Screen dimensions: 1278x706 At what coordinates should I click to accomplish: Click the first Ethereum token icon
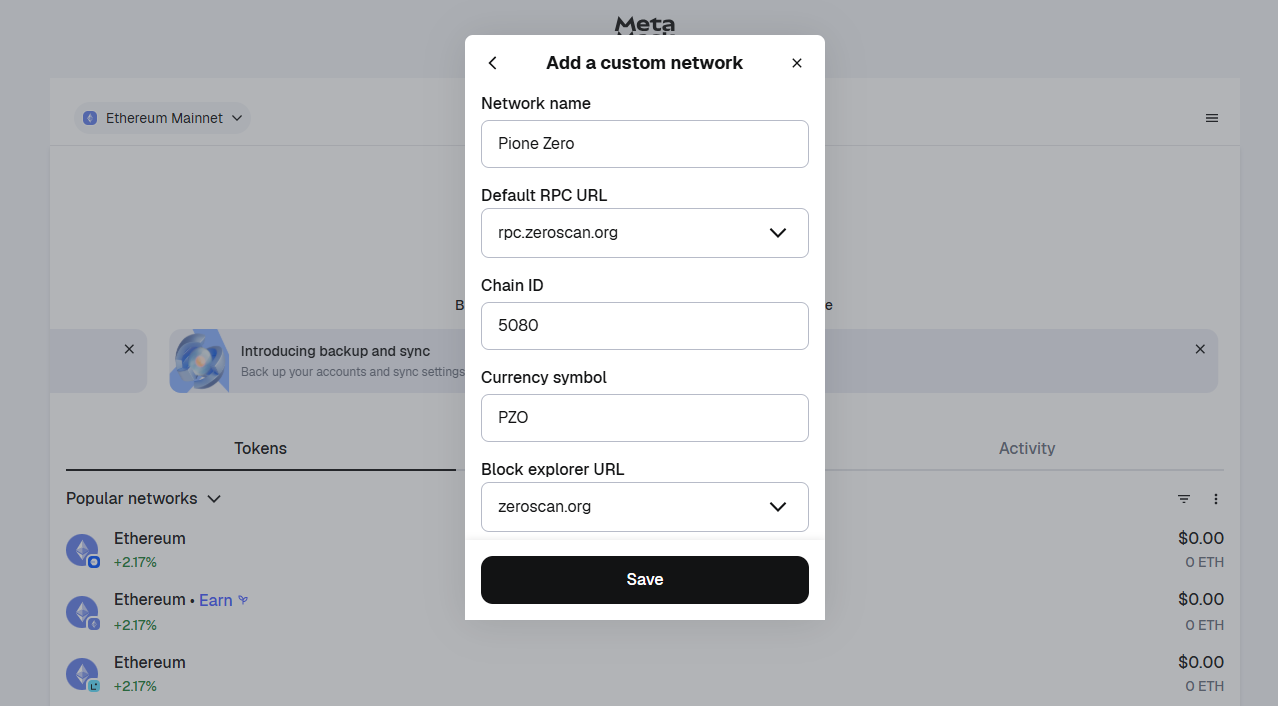click(x=82, y=550)
